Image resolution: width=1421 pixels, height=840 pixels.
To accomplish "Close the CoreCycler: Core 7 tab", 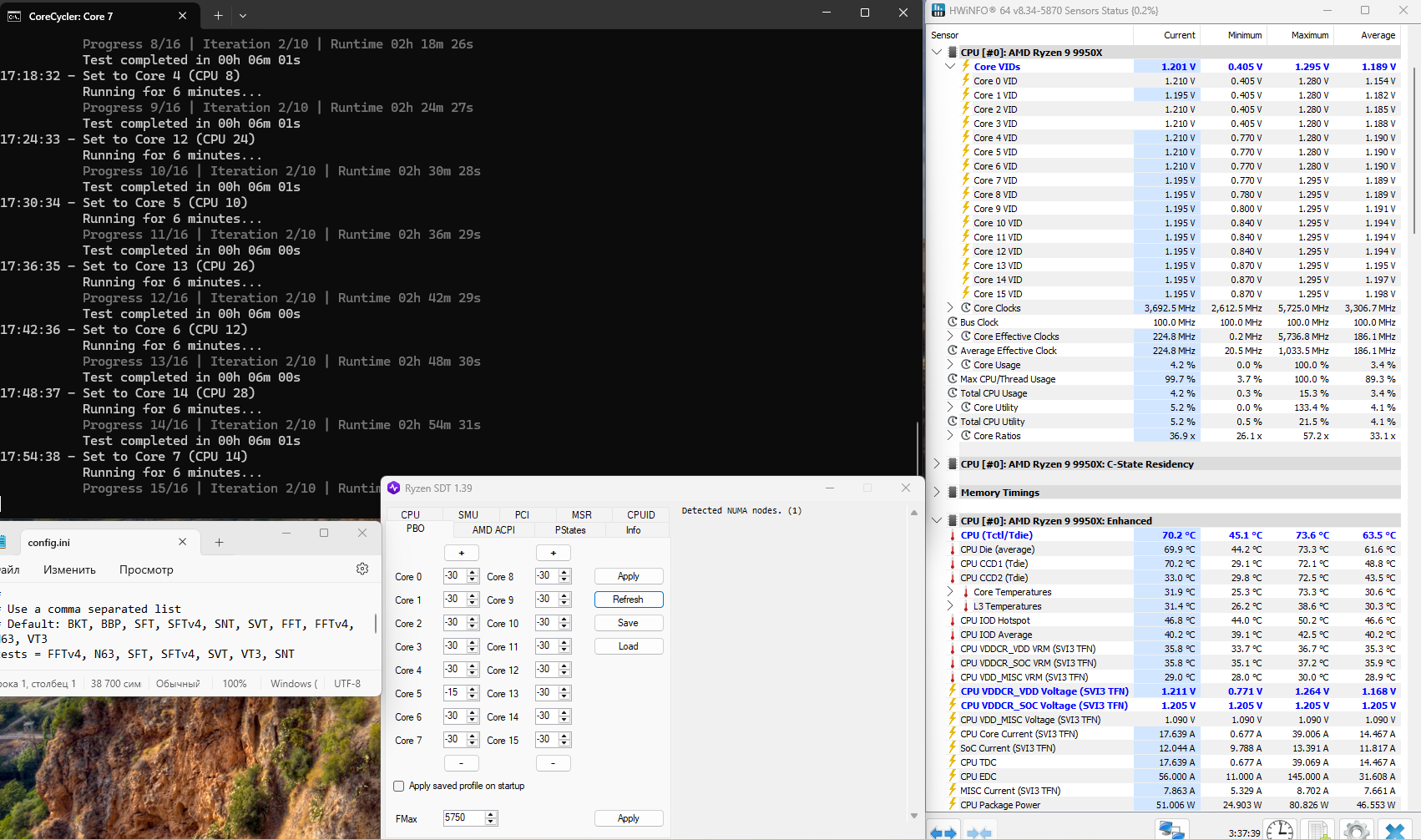I will [x=183, y=15].
